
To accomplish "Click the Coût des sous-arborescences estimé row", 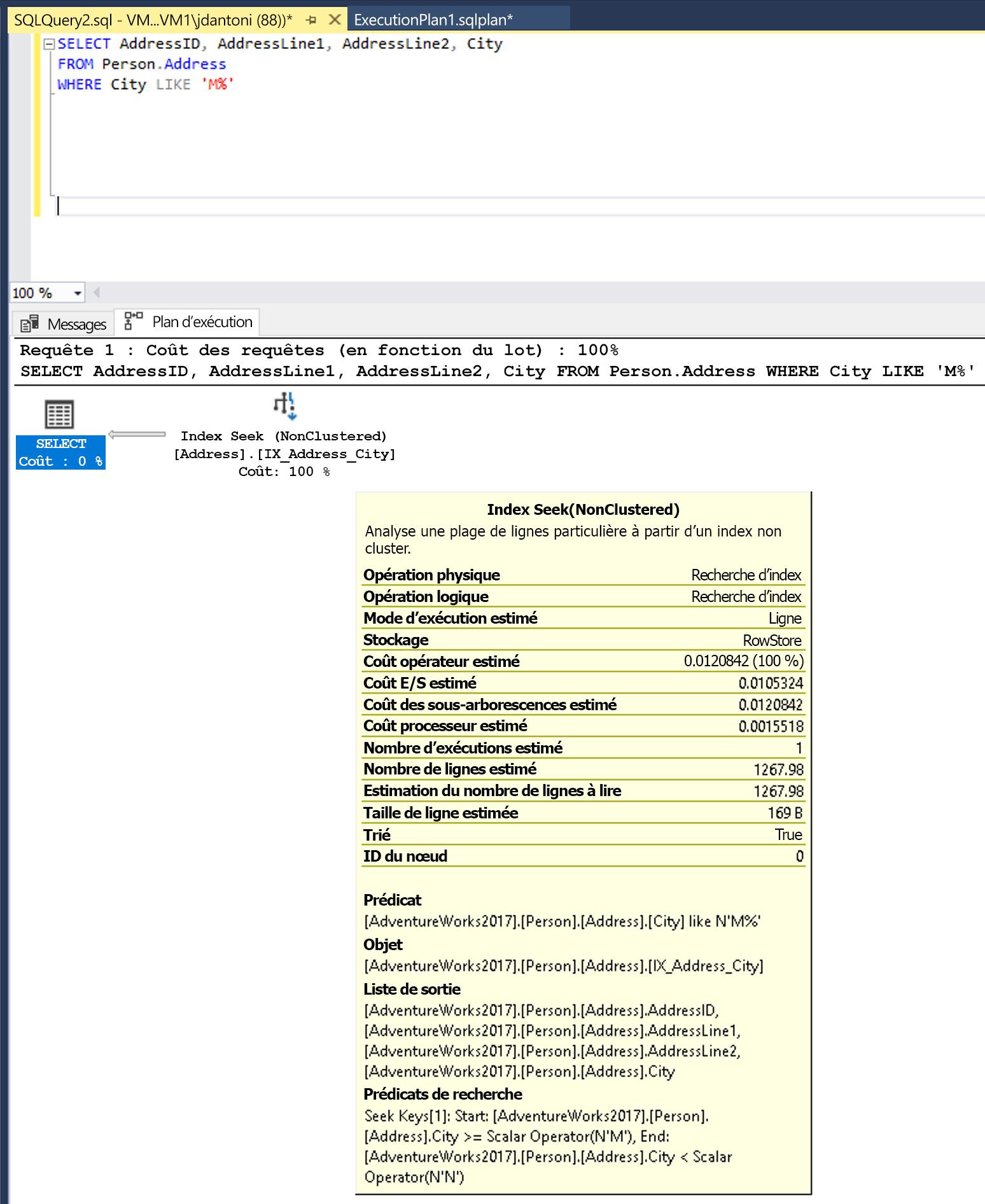I will pyautogui.click(x=583, y=704).
